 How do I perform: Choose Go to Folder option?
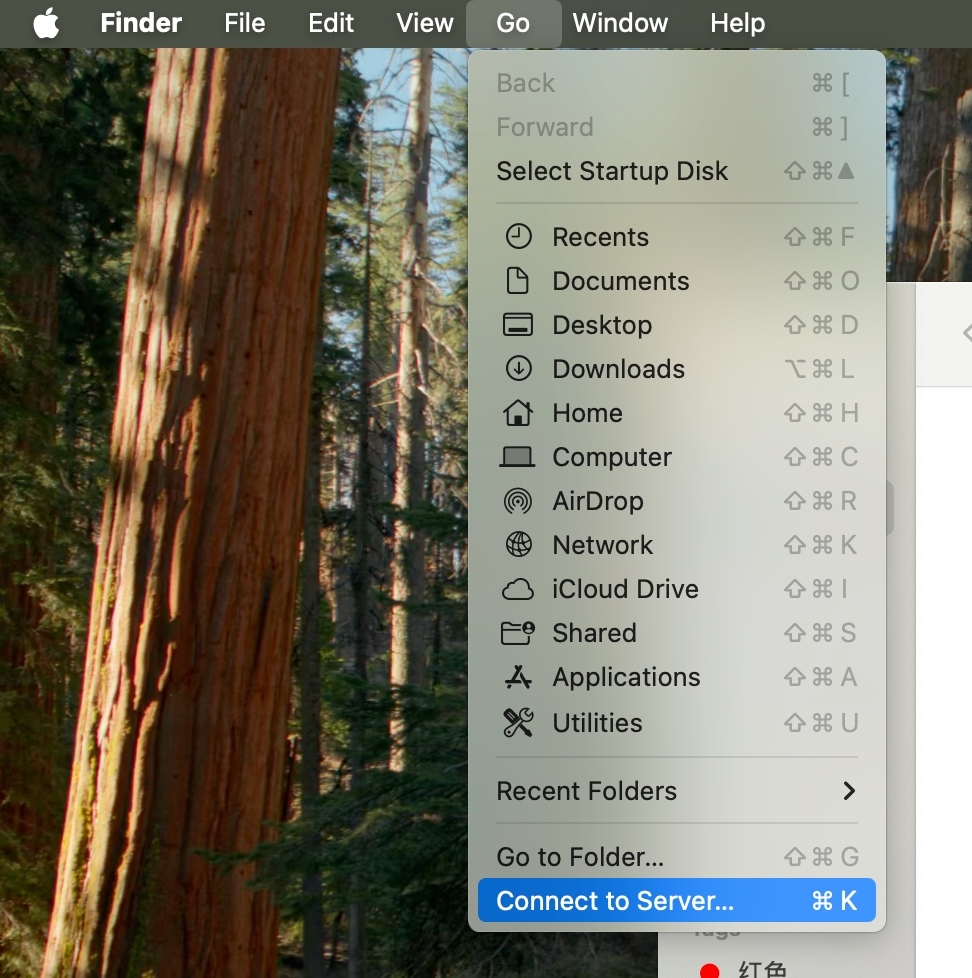pos(580,857)
